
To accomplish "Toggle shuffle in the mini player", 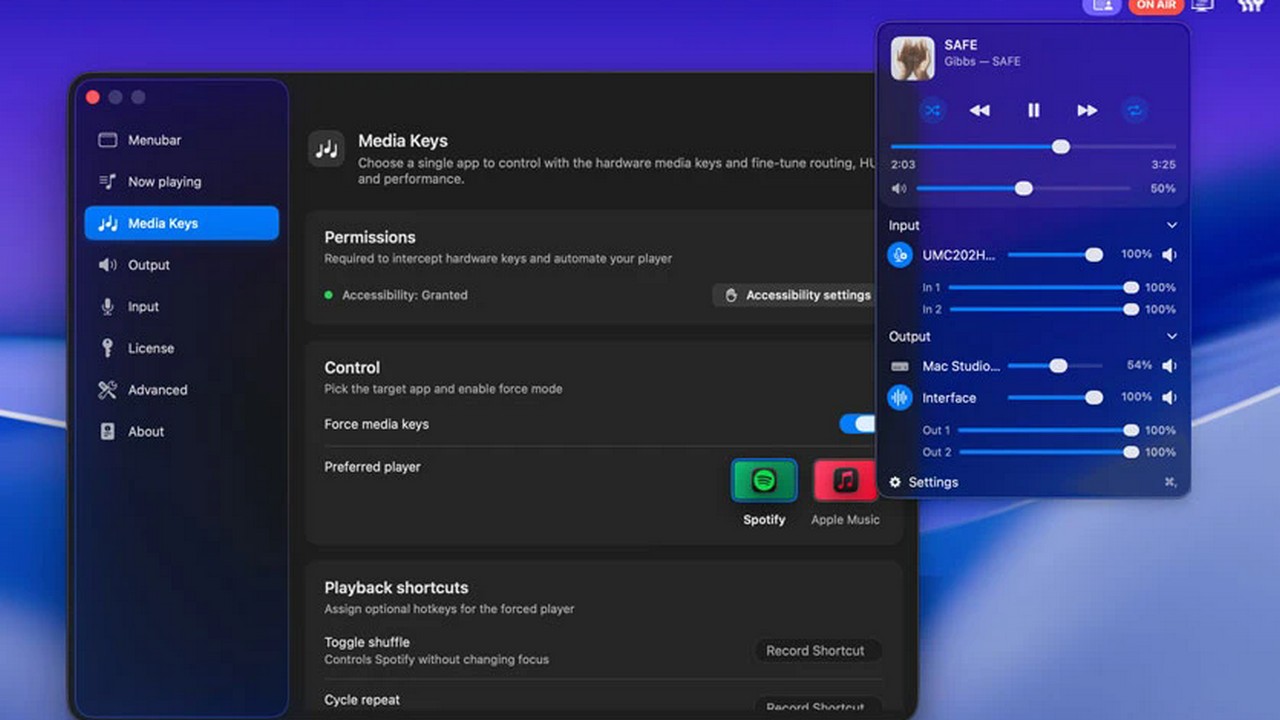I will (x=932, y=110).
